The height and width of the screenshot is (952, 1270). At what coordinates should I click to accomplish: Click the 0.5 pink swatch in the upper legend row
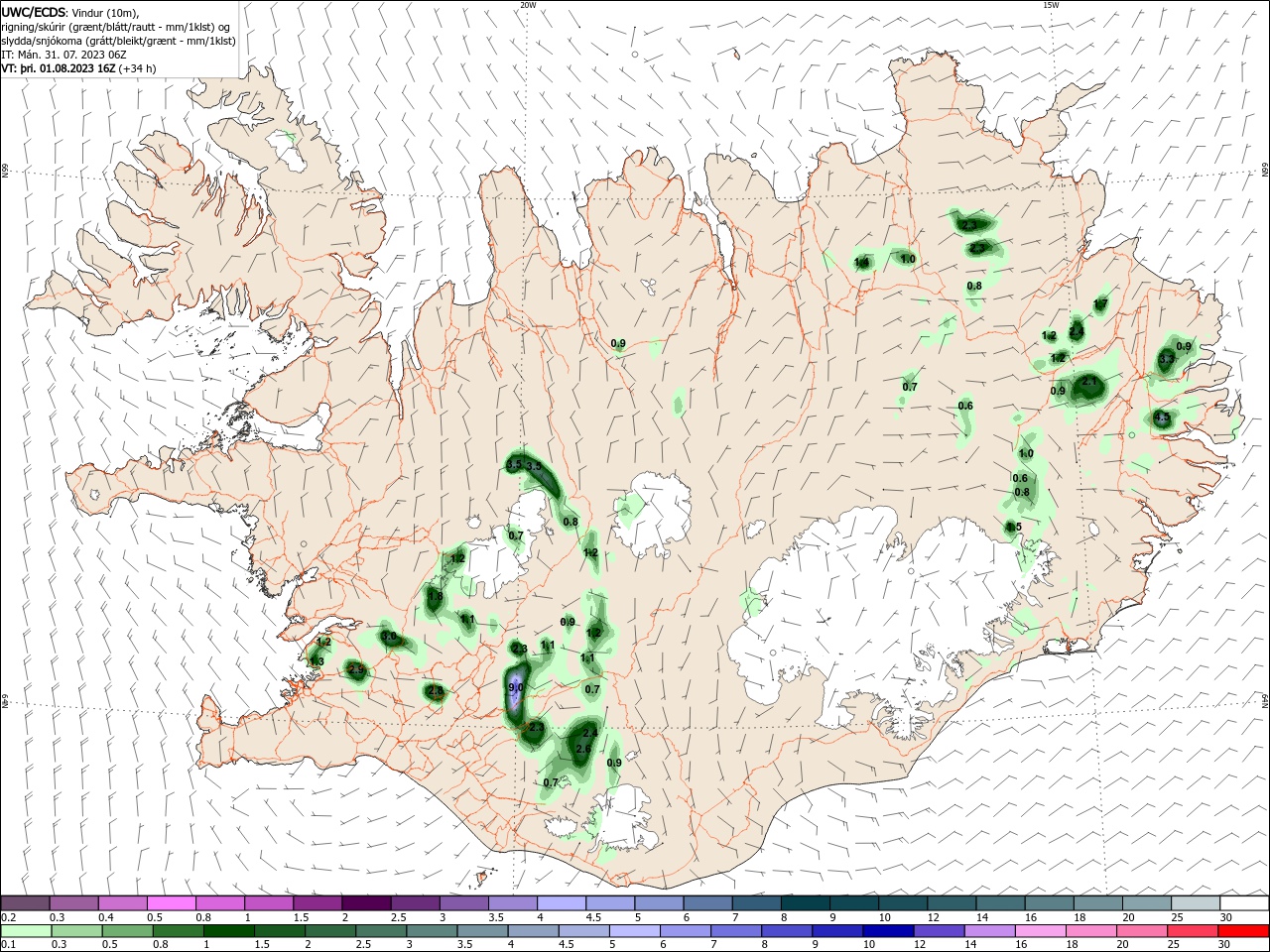(x=171, y=902)
